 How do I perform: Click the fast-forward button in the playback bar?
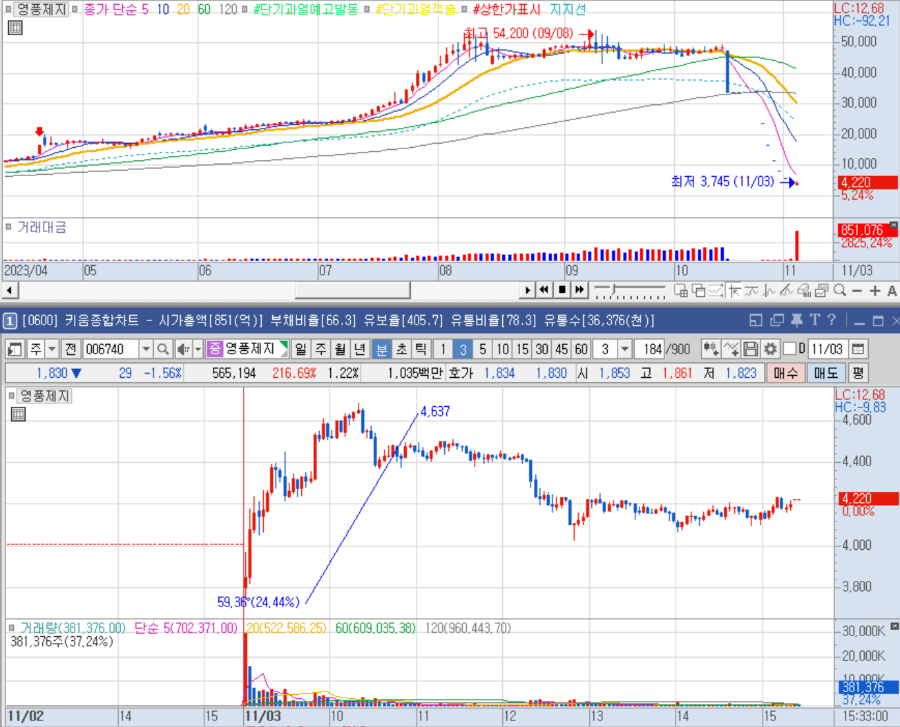tap(580, 290)
